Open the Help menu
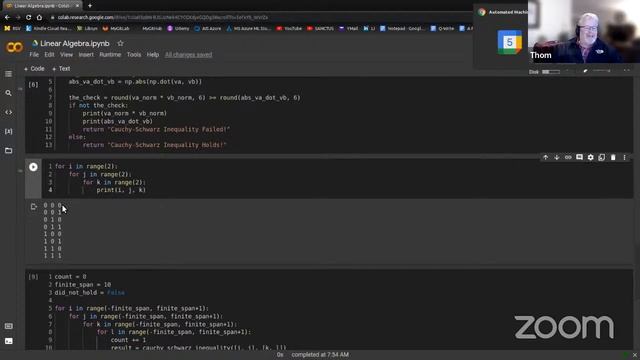The height and width of the screenshot is (360, 640). tap(153, 55)
